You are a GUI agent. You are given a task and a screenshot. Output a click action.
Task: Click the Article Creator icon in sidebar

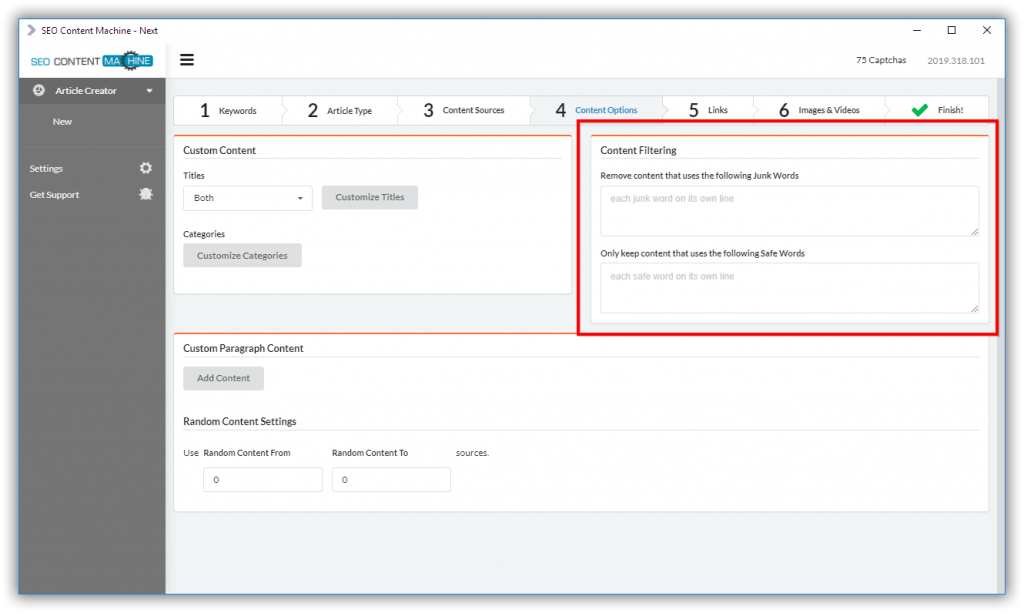[39, 90]
